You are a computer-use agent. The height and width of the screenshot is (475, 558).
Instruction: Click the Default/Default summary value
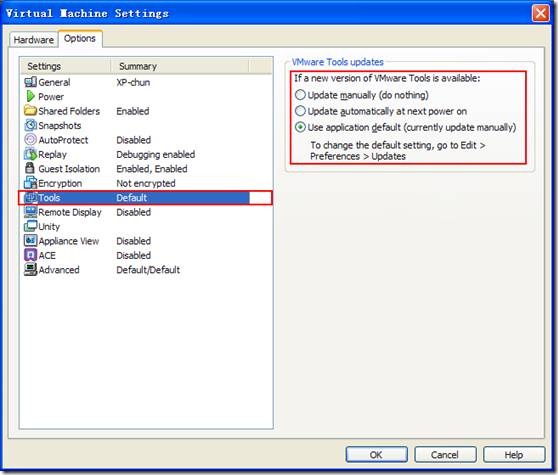(148, 270)
